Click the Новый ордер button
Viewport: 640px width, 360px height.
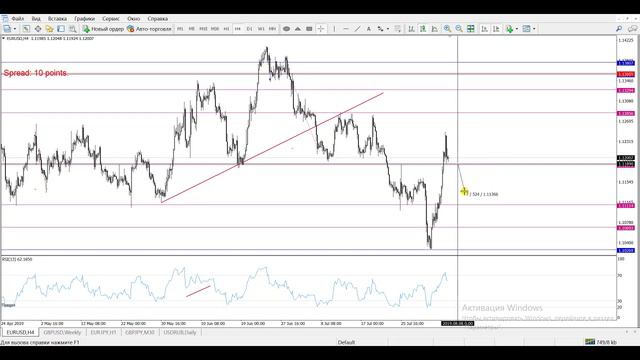click(x=103, y=29)
